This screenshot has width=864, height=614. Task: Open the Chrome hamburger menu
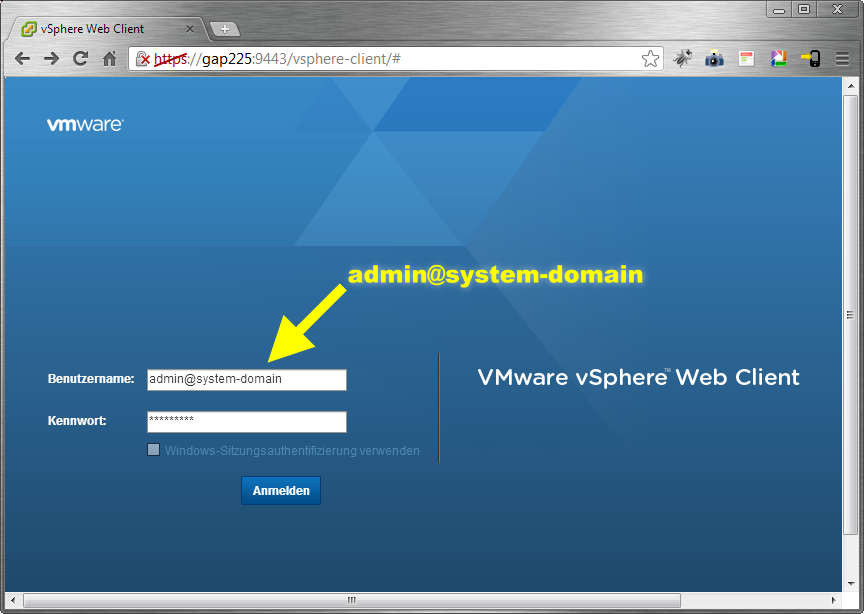[x=843, y=59]
